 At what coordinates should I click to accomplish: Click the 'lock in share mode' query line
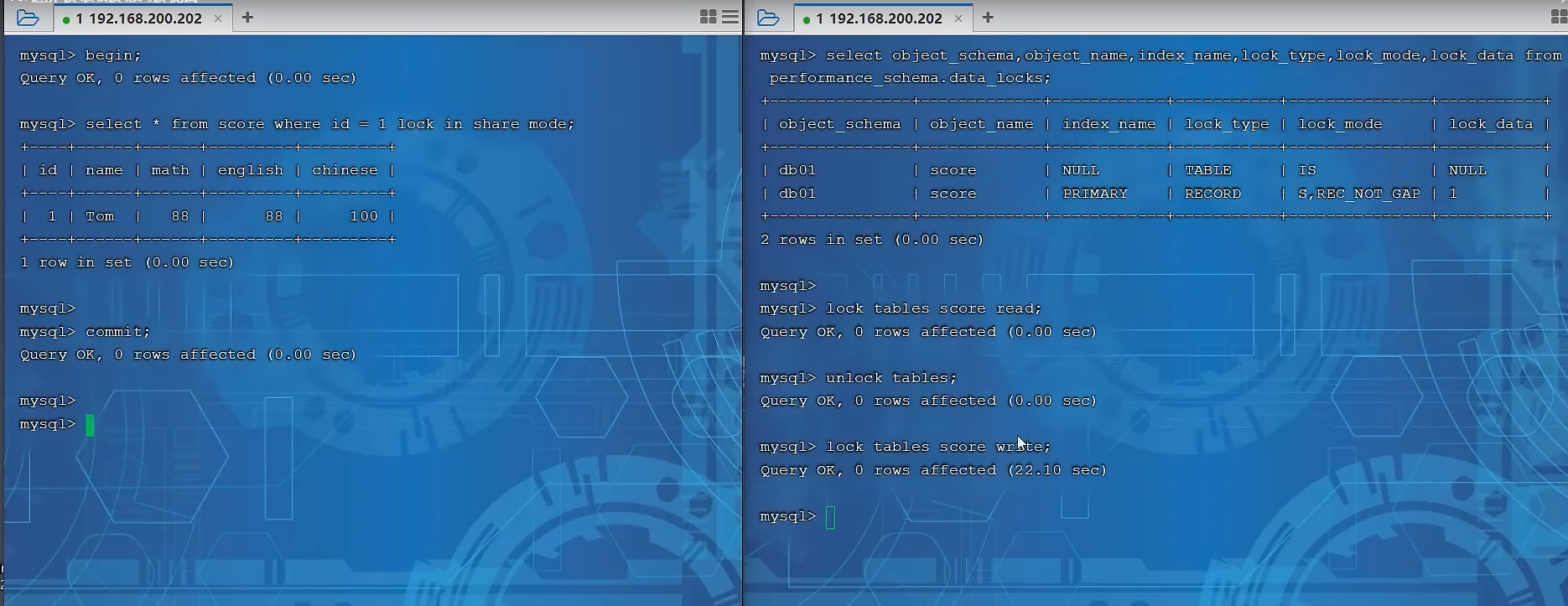coord(330,124)
